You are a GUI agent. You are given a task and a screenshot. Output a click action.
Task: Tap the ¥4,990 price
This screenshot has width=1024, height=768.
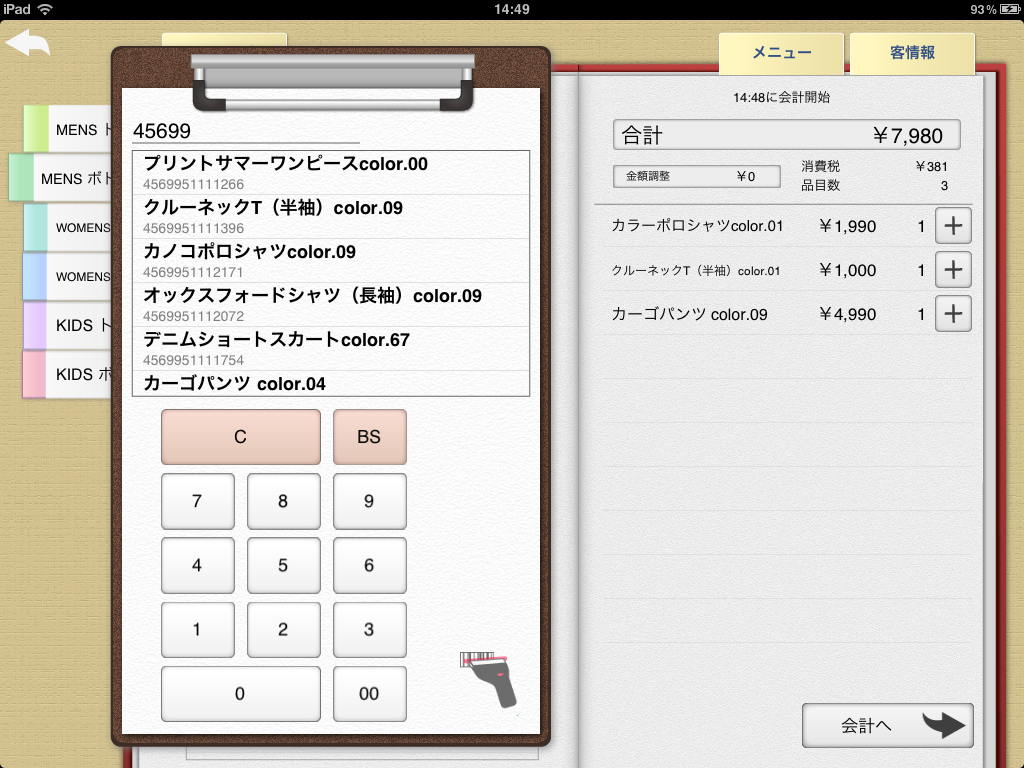(x=847, y=314)
